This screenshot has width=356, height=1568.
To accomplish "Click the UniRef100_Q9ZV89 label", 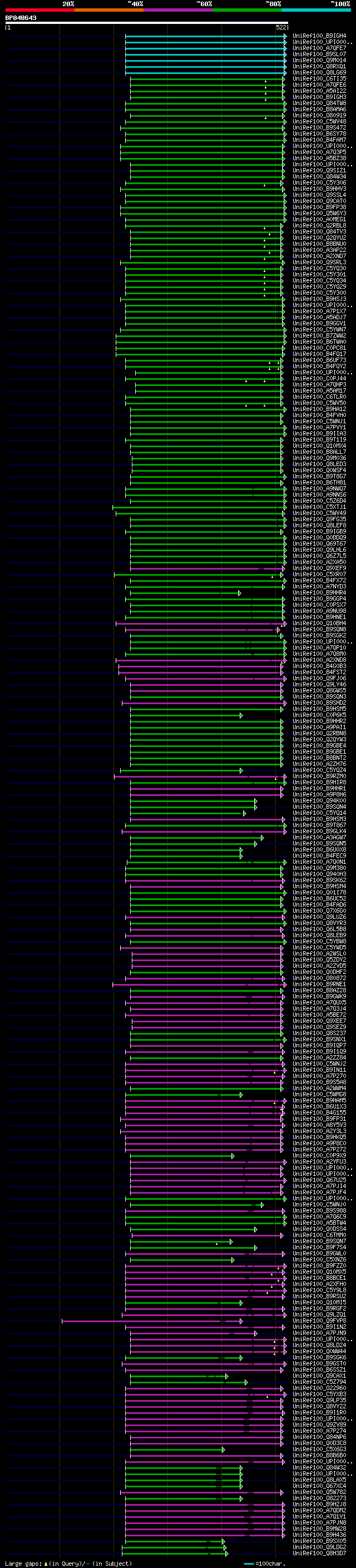I will 319,1425.
